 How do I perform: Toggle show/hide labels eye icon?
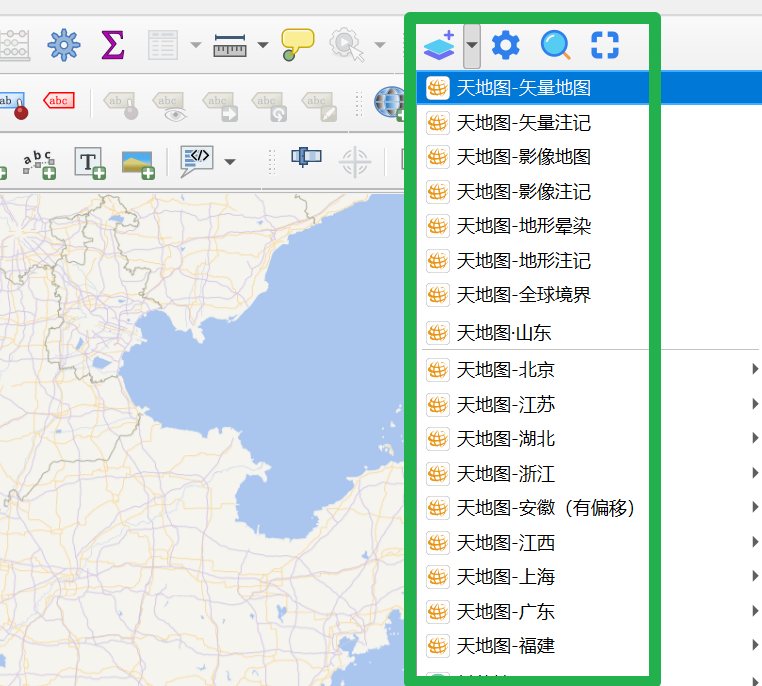170,106
